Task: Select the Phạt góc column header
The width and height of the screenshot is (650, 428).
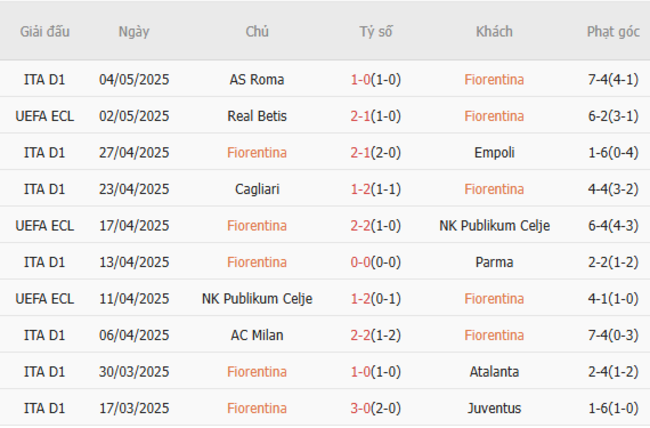Action: 613,31
